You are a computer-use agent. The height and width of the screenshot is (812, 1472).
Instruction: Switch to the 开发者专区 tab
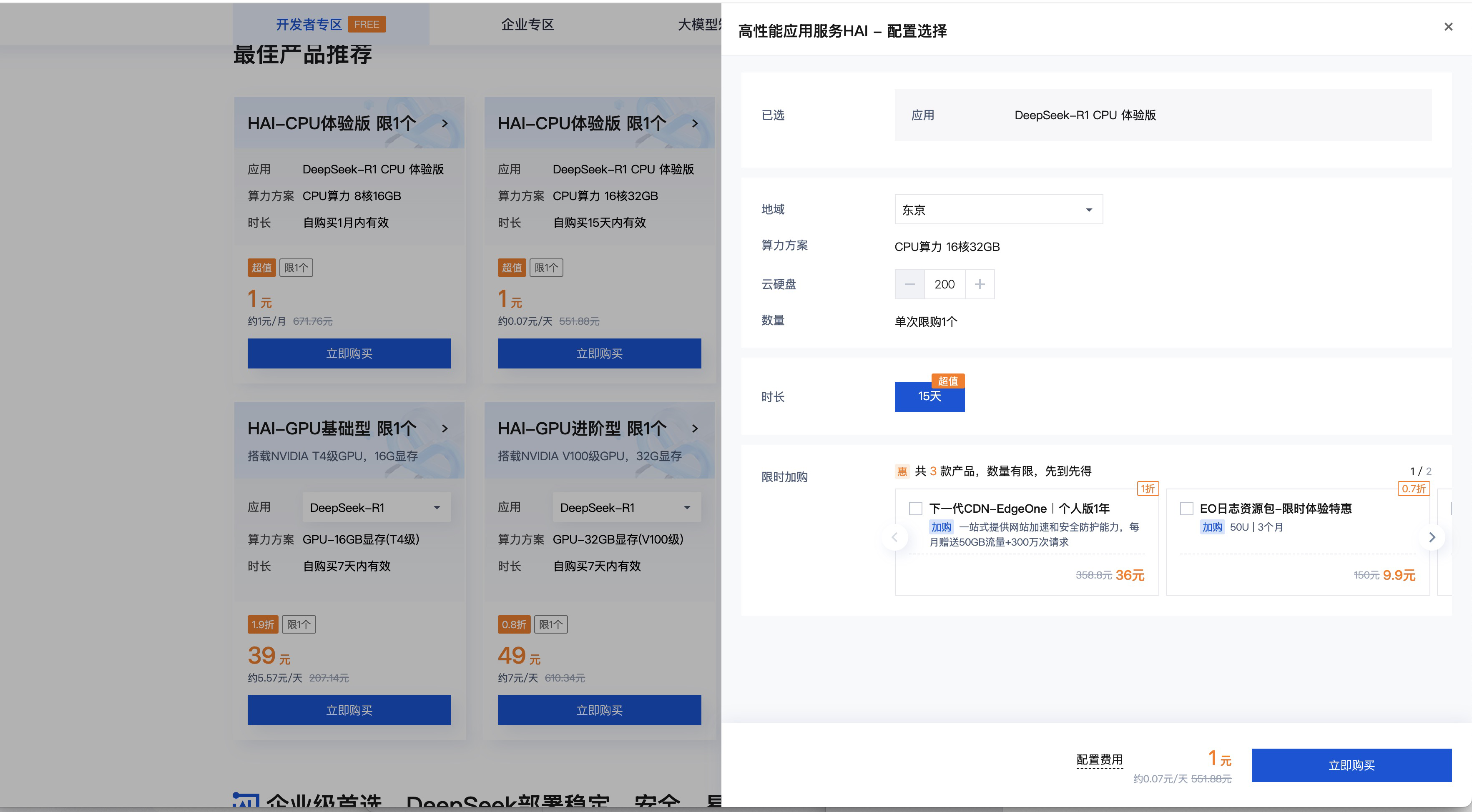pyautogui.click(x=309, y=24)
